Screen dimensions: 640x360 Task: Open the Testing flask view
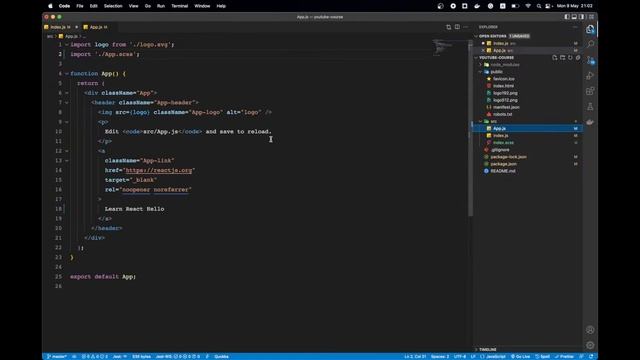click(x=590, y=107)
